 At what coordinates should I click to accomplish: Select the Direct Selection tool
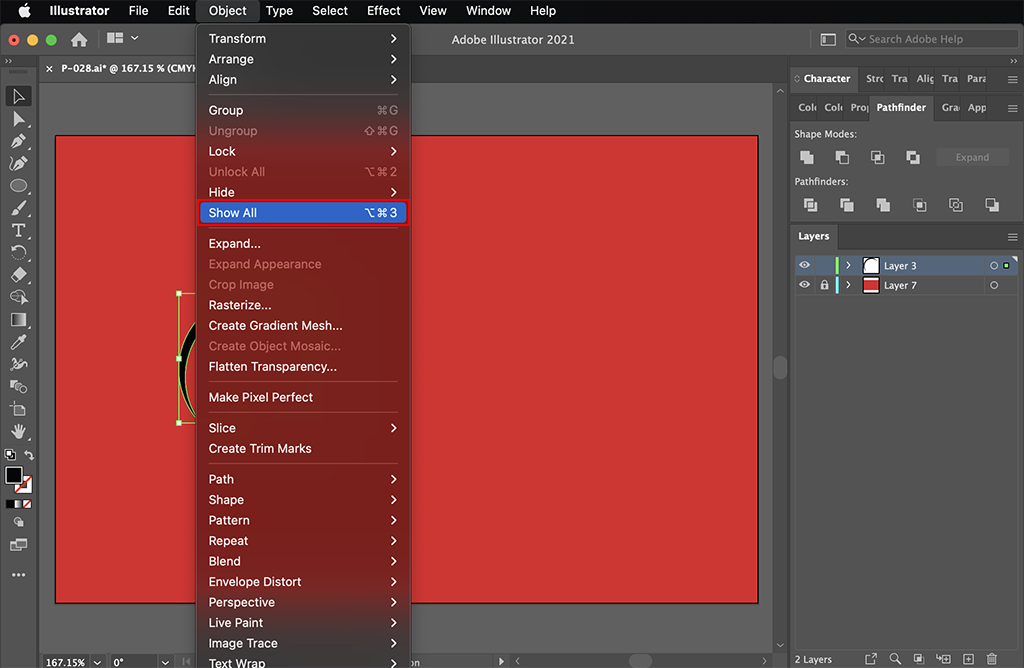coord(18,119)
